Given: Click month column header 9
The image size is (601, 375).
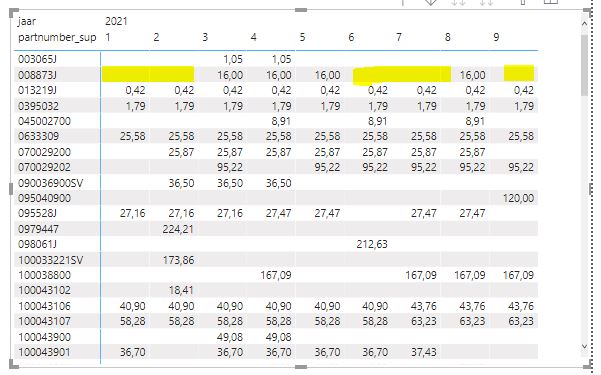Looking at the screenshot, I should tap(496, 37).
